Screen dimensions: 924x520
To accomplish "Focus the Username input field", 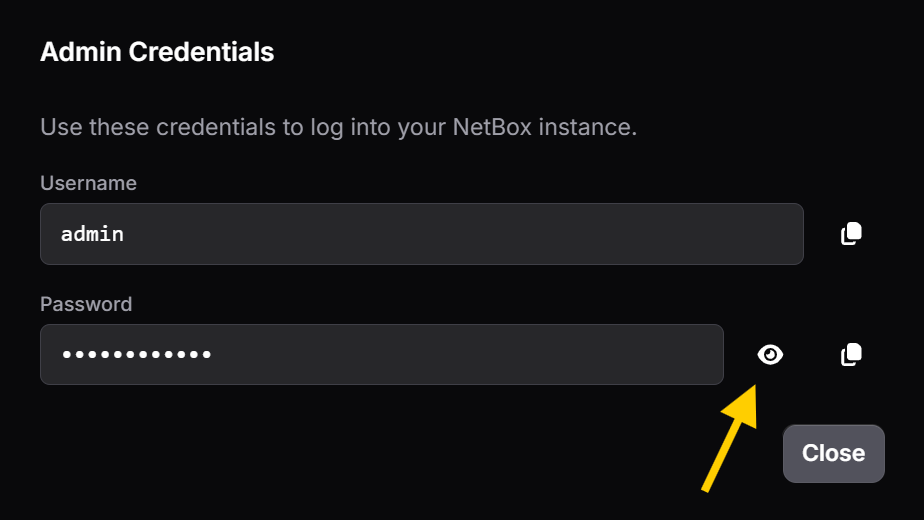I will point(421,234).
